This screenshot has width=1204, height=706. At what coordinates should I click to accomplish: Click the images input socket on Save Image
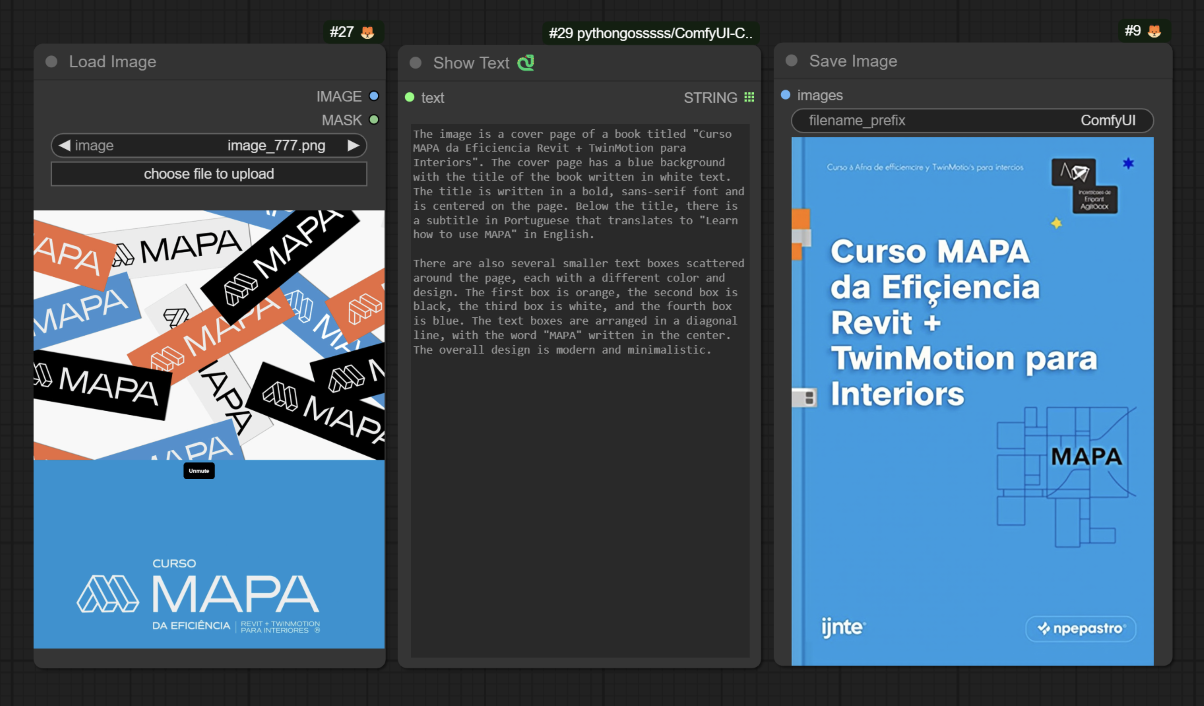click(x=785, y=95)
